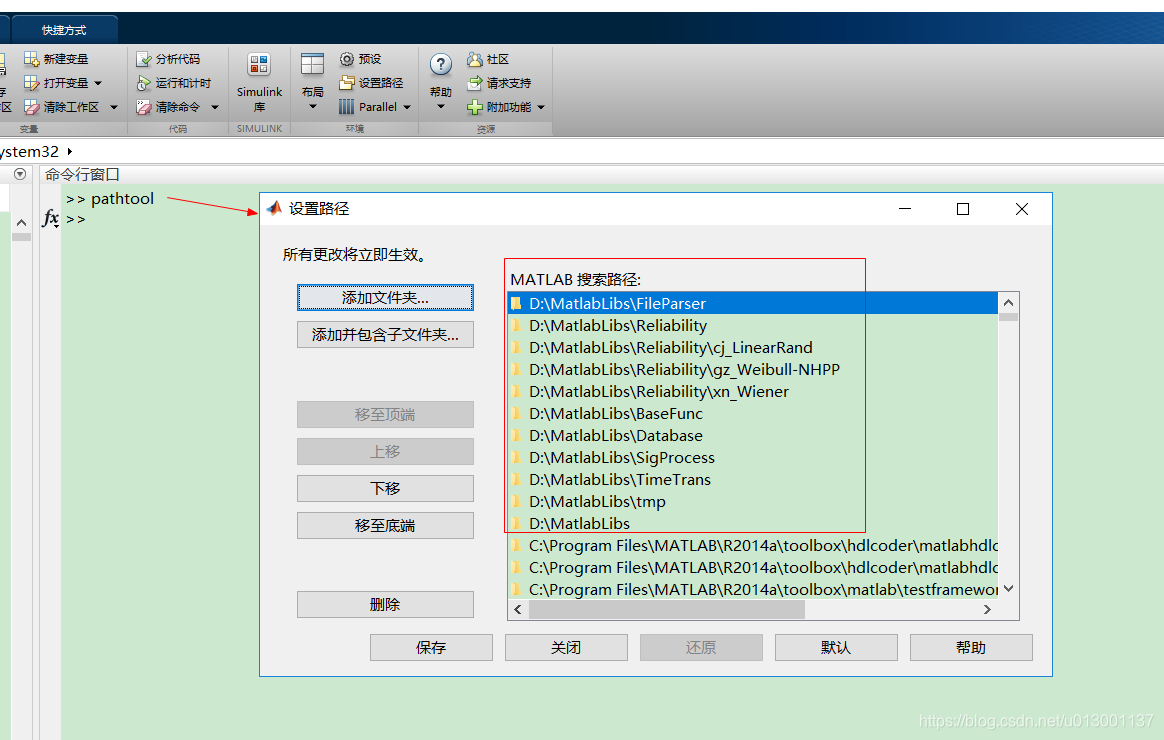The height and width of the screenshot is (740, 1164).
Task: Click the Close (关闭) button
Action: click(566, 647)
